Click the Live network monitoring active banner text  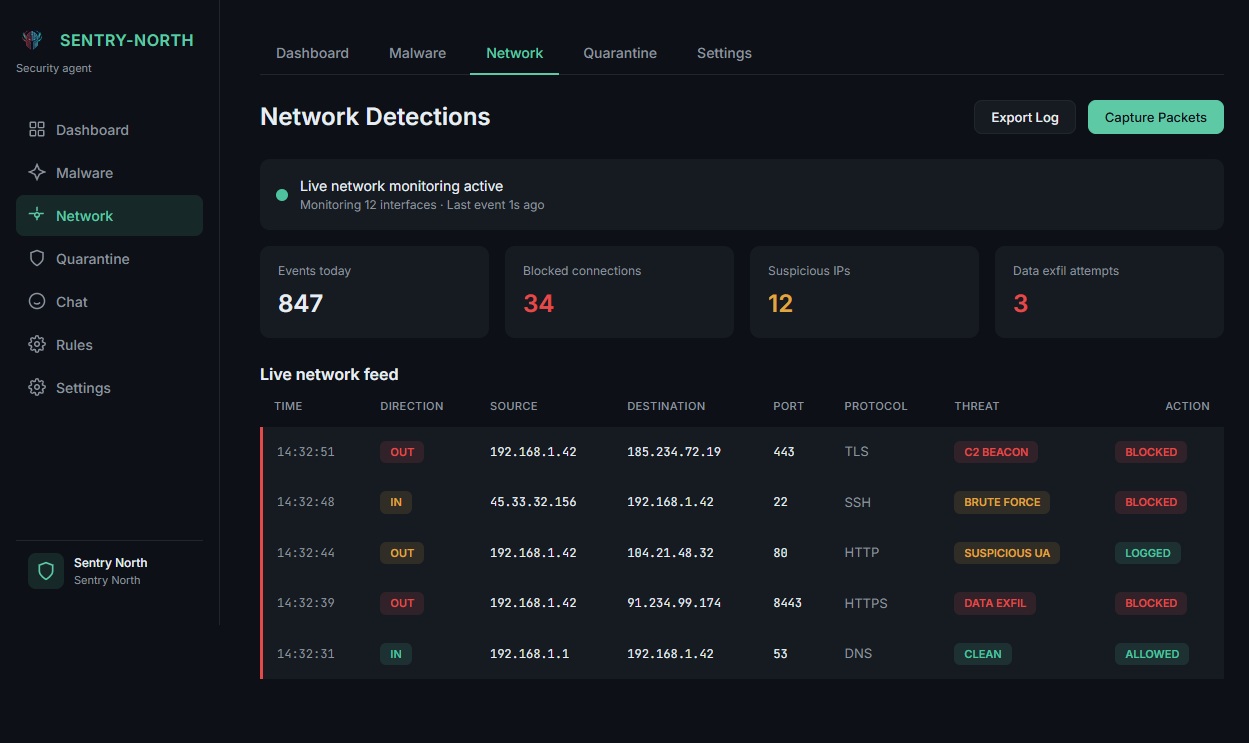pyautogui.click(x=401, y=186)
